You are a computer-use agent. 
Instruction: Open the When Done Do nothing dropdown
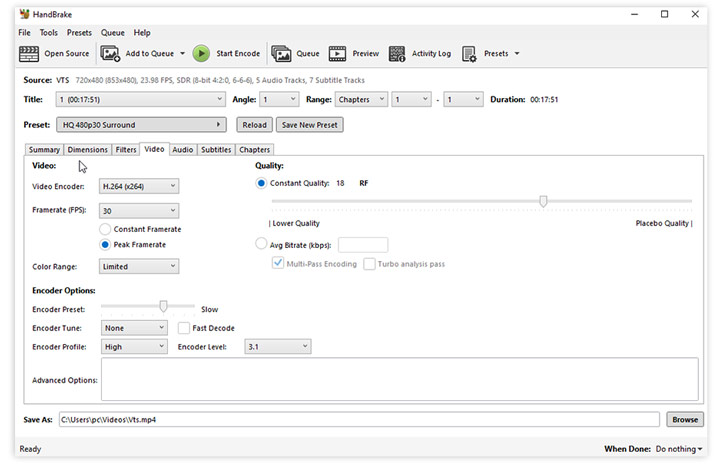pyautogui.click(x=679, y=449)
